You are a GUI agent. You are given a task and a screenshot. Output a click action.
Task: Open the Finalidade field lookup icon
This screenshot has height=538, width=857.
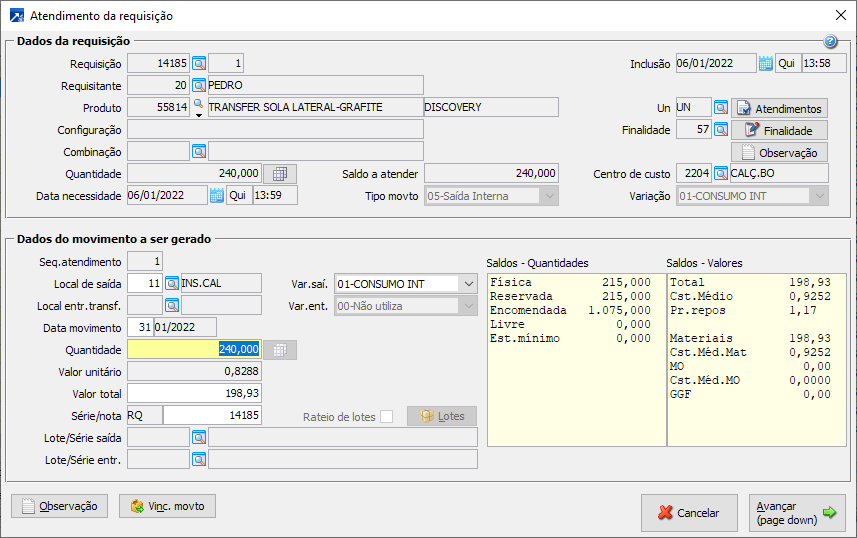(x=720, y=129)
